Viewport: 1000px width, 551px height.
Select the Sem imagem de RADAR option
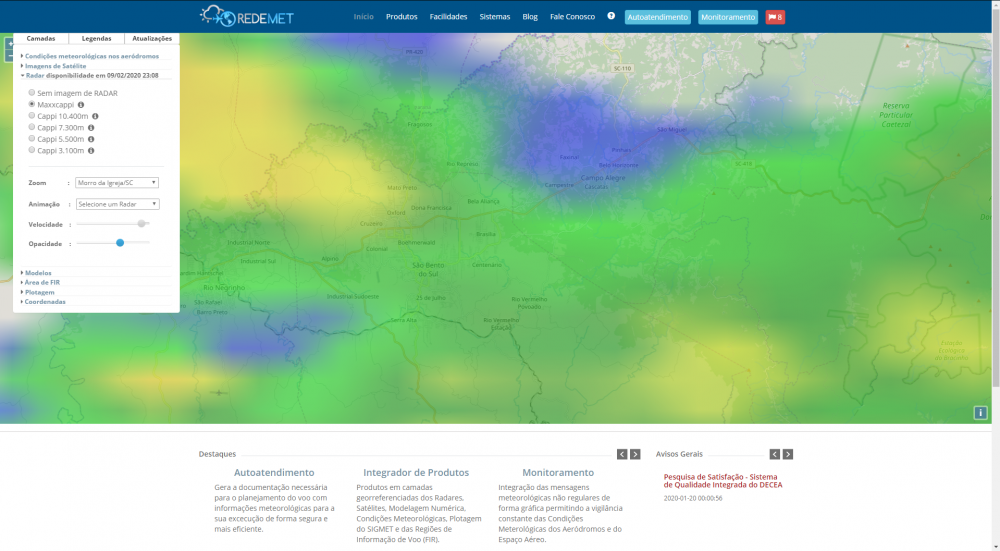tap(32, 93)
